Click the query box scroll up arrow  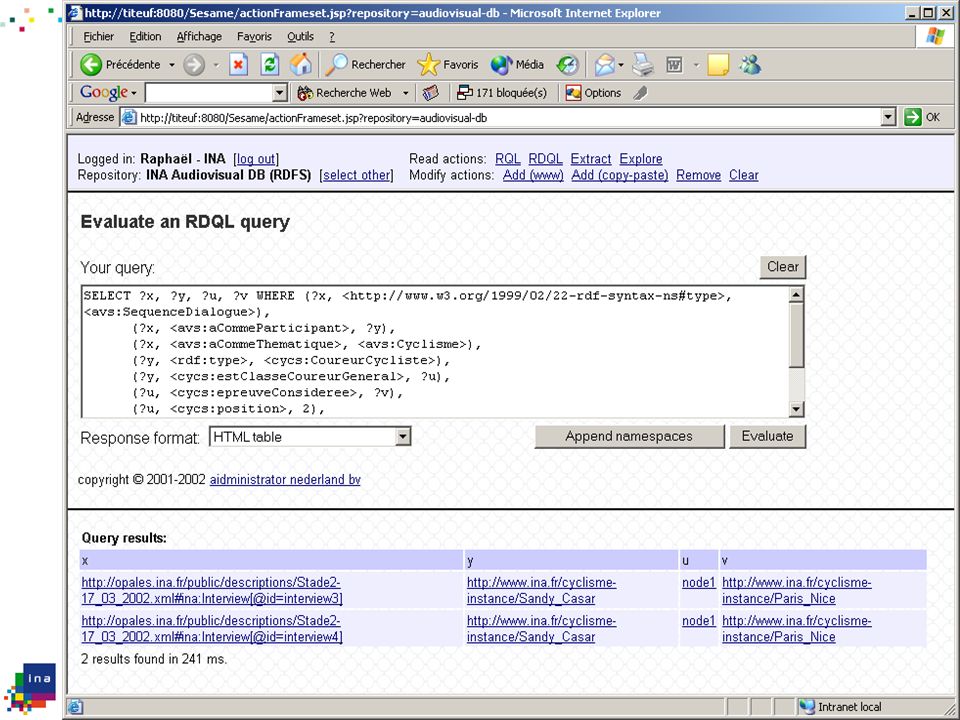coord(796,295)
